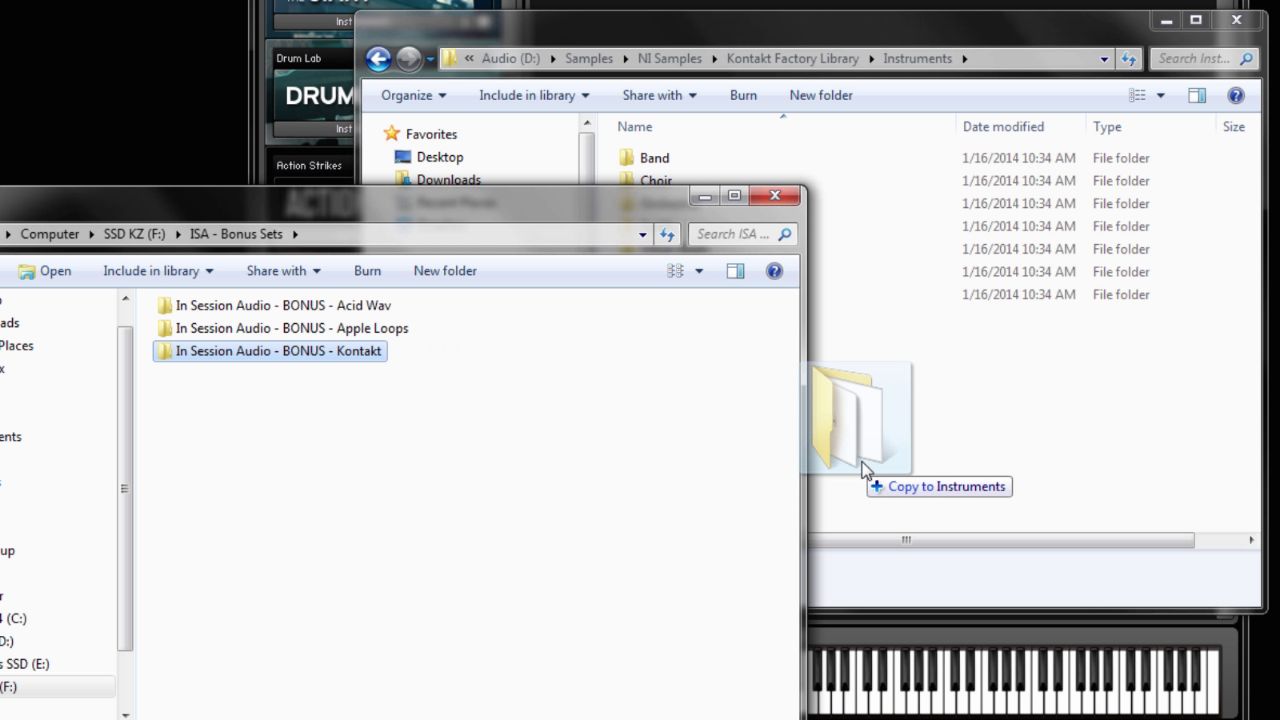Click the horizontal scrollbar in Instruments window

point(1000,540)
